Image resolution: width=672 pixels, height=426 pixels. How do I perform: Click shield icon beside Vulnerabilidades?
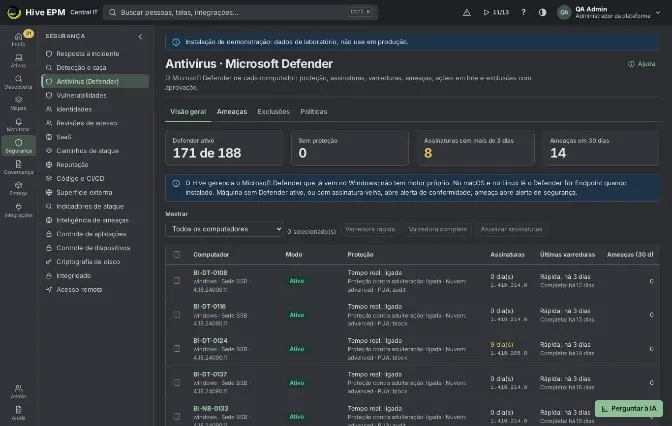click(49, 95)
